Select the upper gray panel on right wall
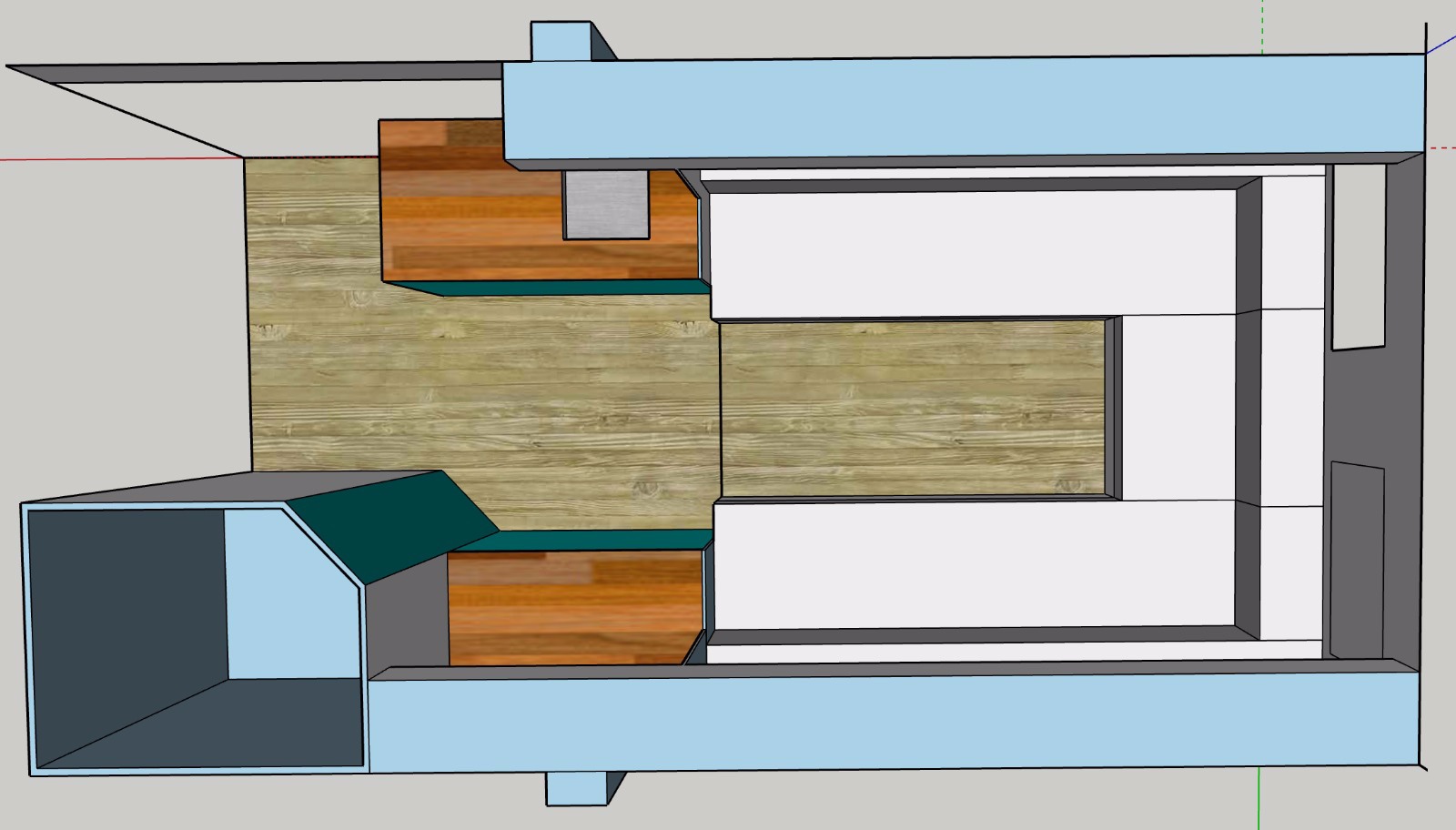This screenshot has width=1456, height=830. pos(1358,257)
